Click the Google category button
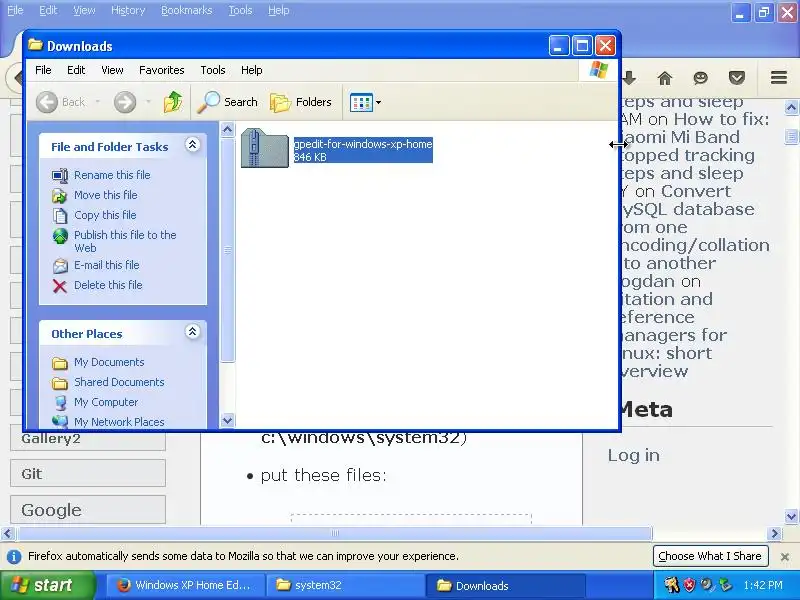800x600 pixels. (88, 509)
